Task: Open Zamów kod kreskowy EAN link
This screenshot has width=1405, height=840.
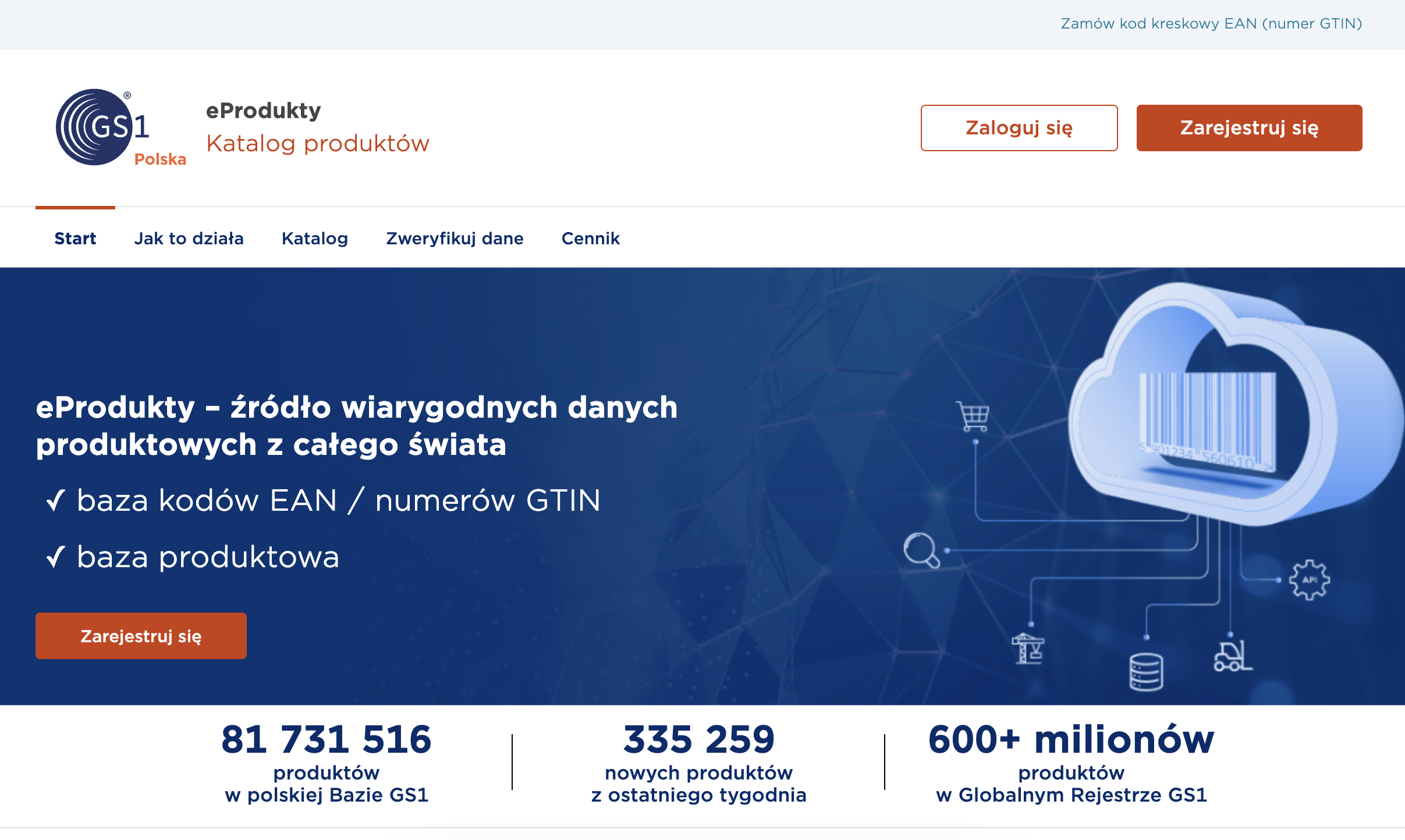Action: click(x=1211, y=24)
